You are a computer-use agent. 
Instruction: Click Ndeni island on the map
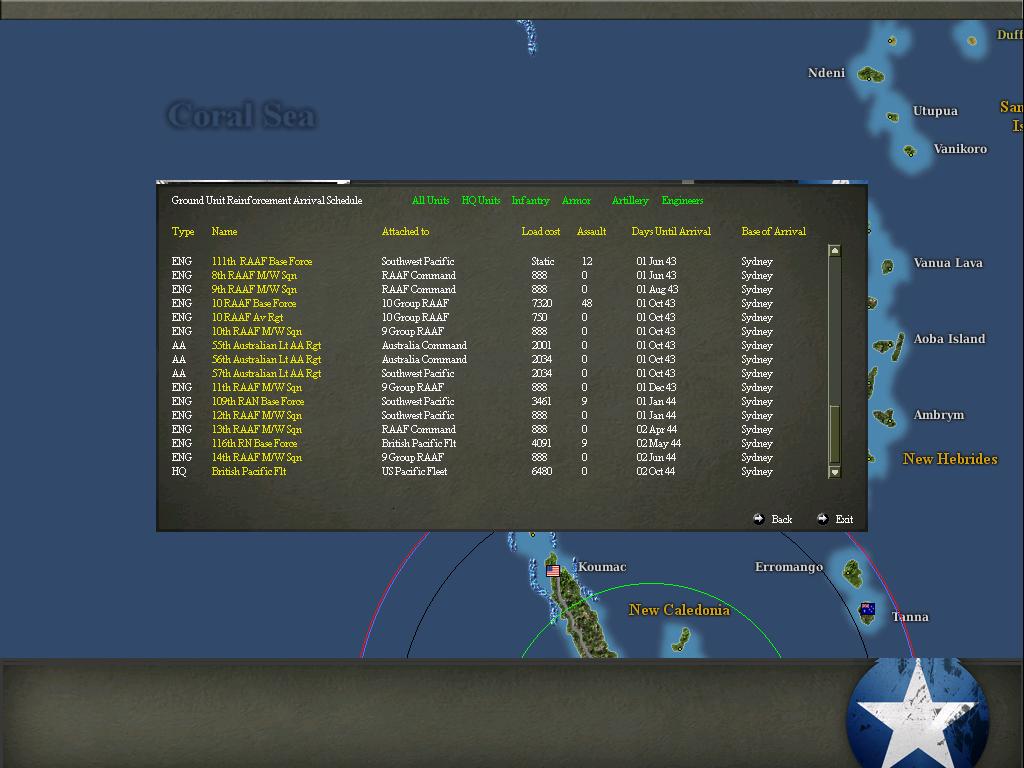click(871, 74)
